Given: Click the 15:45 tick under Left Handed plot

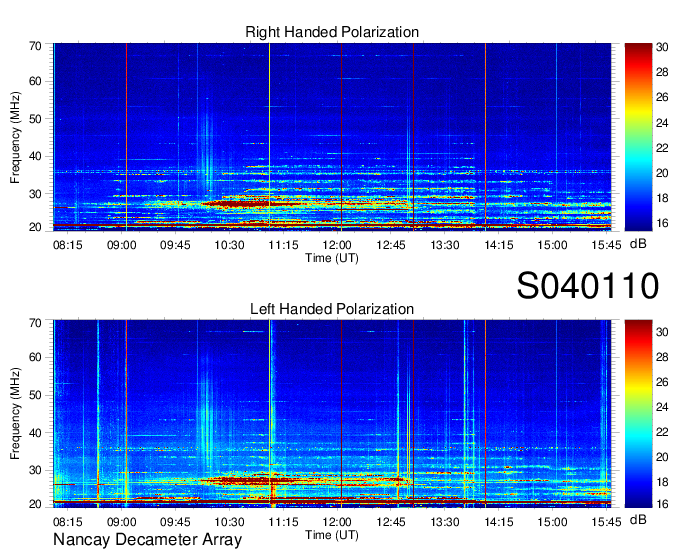Looking at the screenshot, I should tap(606, 522).
